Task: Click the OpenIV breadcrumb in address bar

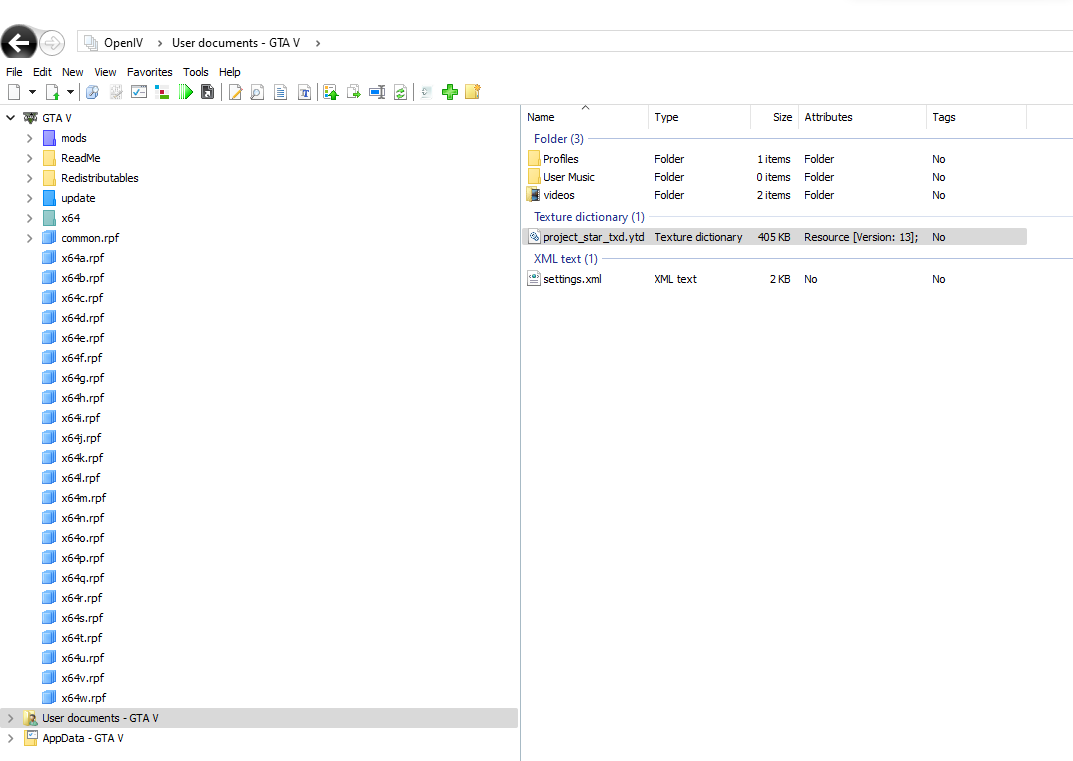Action: 123,43
